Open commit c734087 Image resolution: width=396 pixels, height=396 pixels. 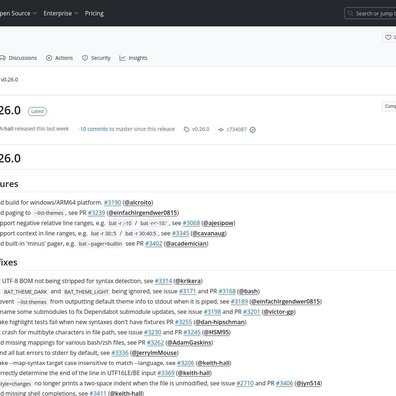237,129
